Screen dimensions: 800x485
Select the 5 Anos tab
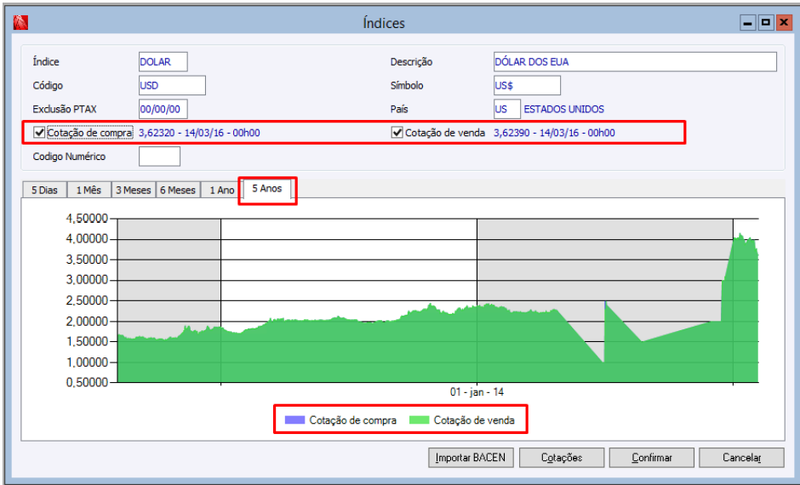coord(267,189)
